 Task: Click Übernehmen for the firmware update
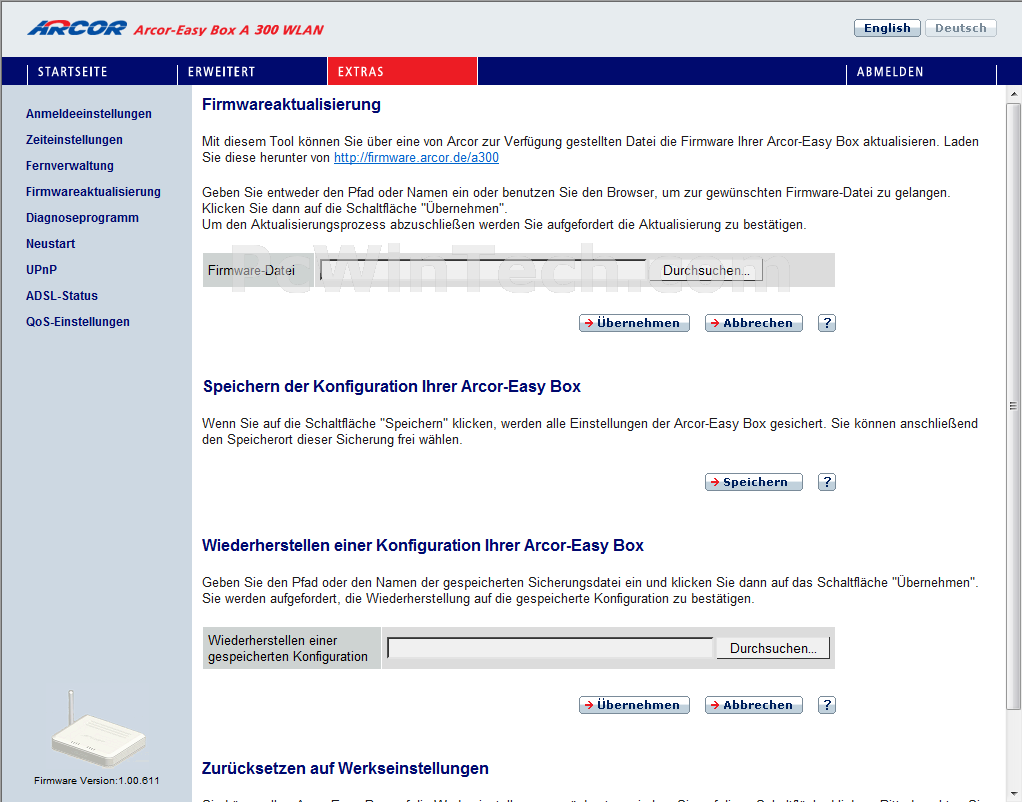pyautogui.click(x=634, y=323)
